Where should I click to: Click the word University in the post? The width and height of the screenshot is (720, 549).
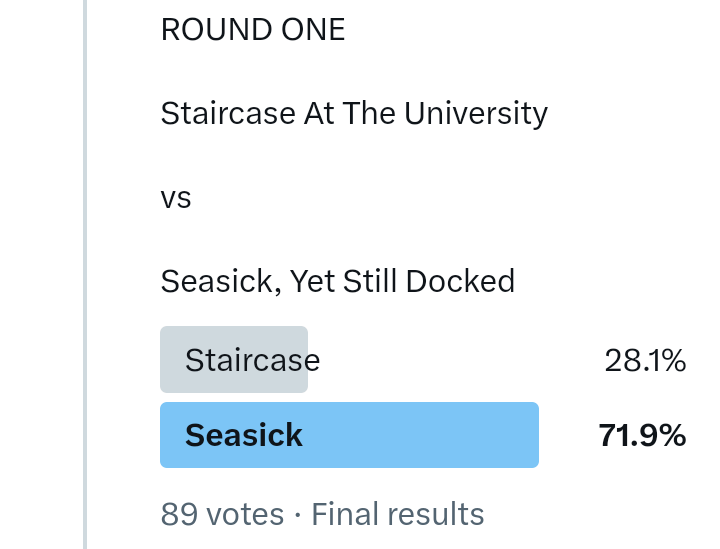[x=475, y=113]
